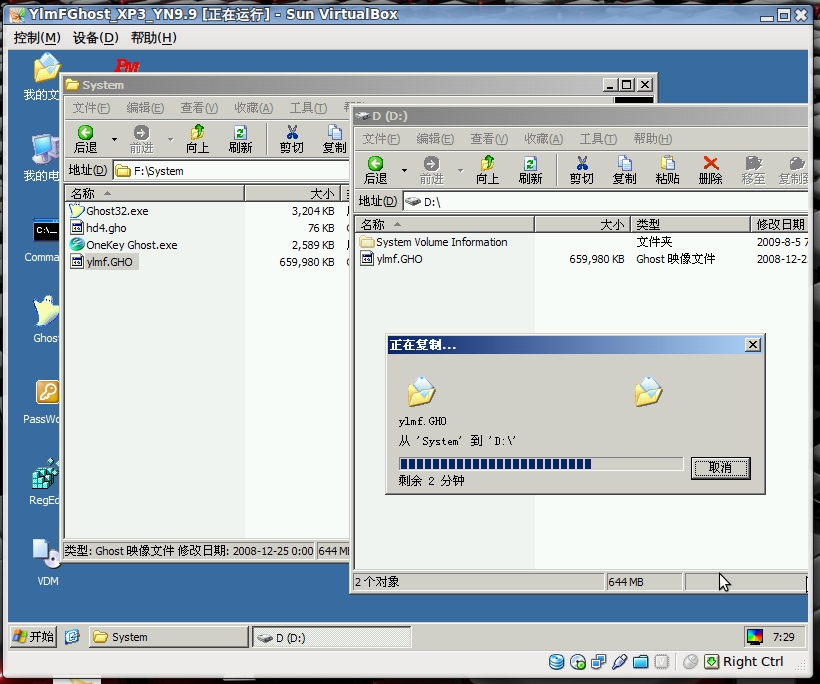
Task: Sort by Name (名称) column in D: window
Action: coord(445,224)
